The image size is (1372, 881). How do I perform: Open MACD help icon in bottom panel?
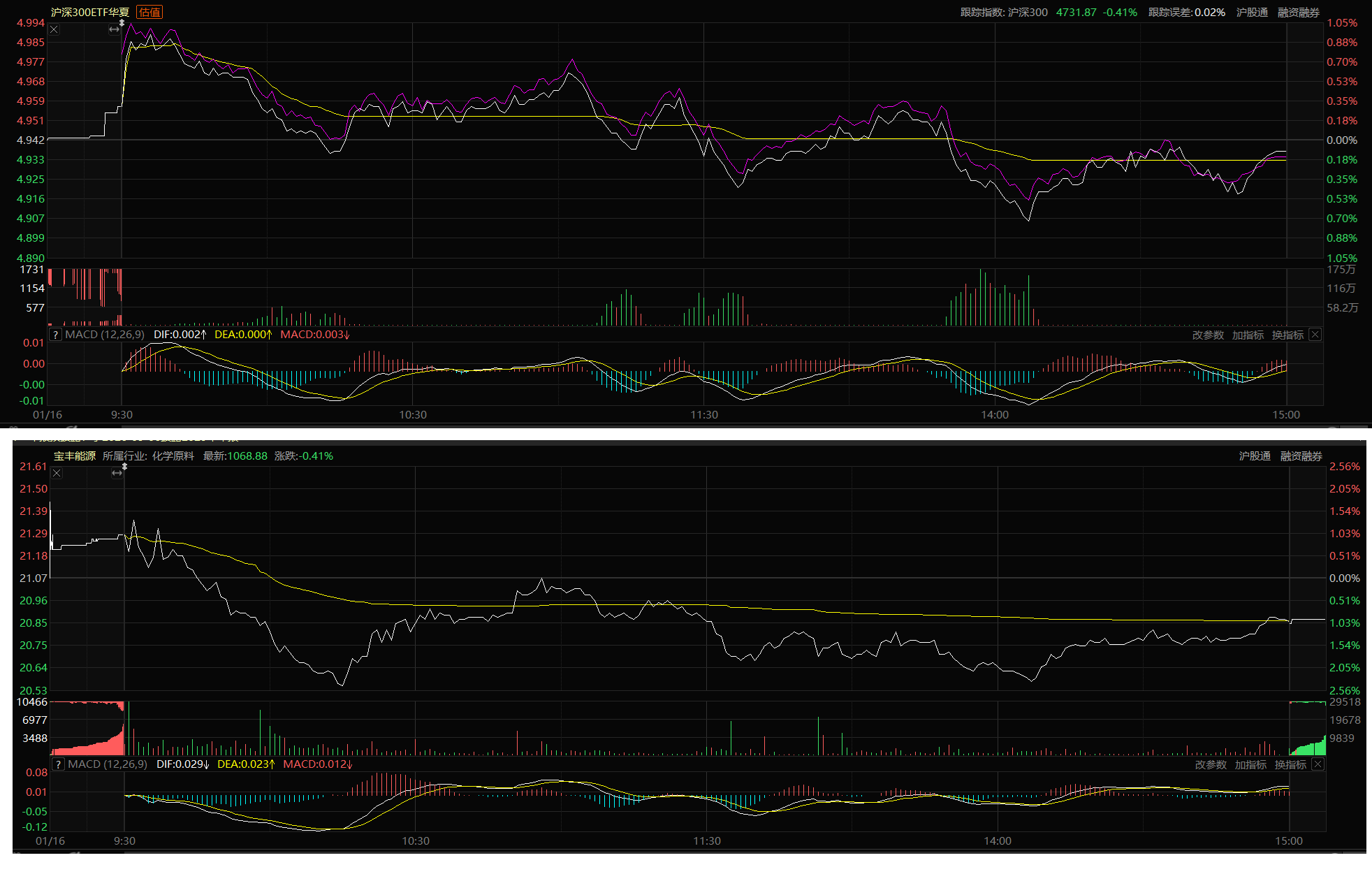pyautogui.click(x=59, y=764)
